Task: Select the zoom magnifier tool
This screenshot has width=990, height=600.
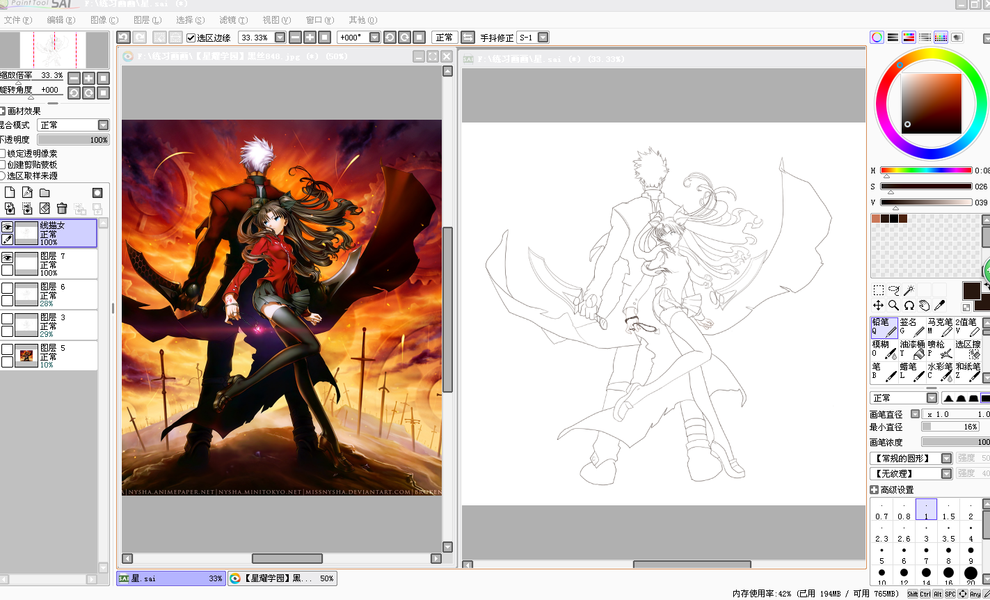Action: [x=893, y=305]
